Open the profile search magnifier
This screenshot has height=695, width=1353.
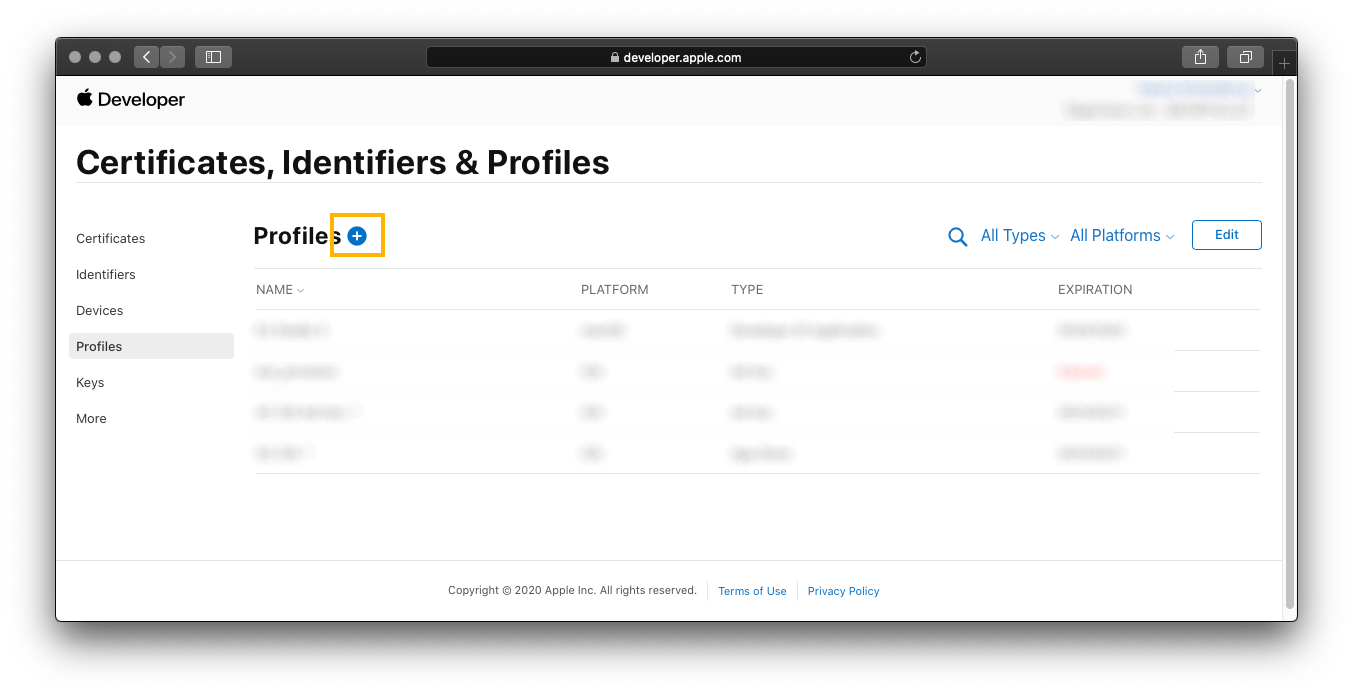[957, 237]
